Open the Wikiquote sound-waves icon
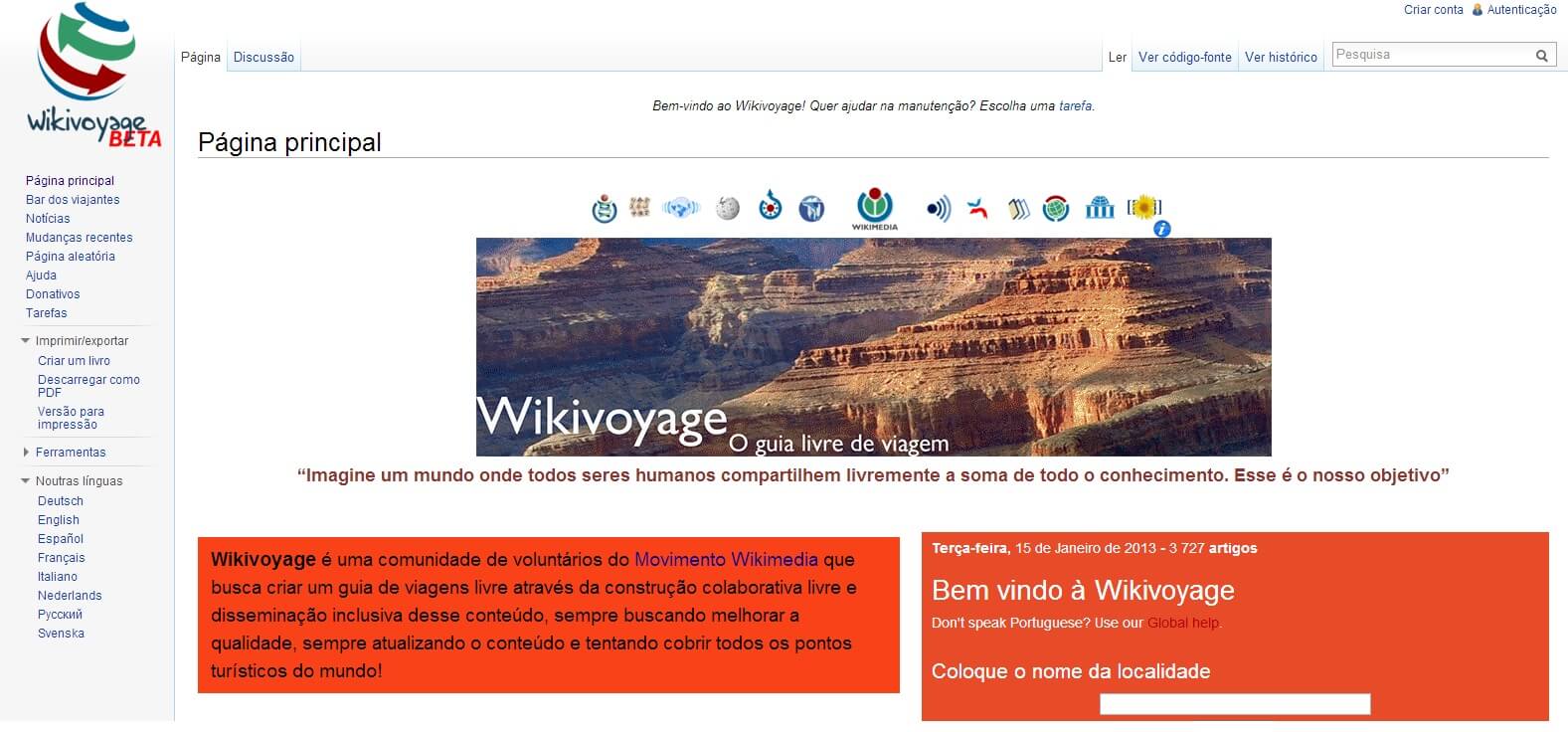This screenshot has width=1568, height=732. (x=939, y=208)
